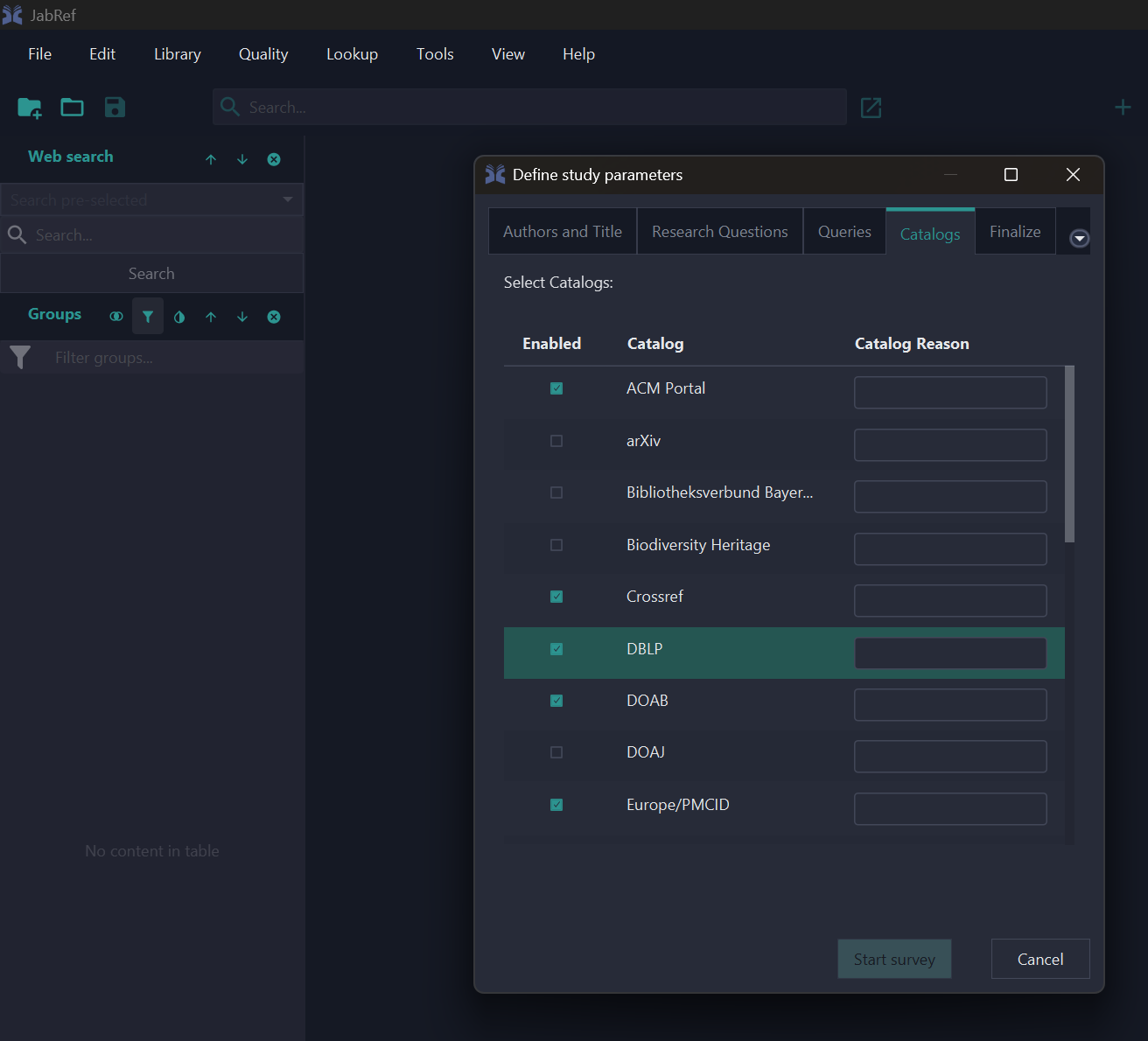Open the Tools menu
The image size is (1148, 1041).
pyautogui.click(x=435, y=54)
